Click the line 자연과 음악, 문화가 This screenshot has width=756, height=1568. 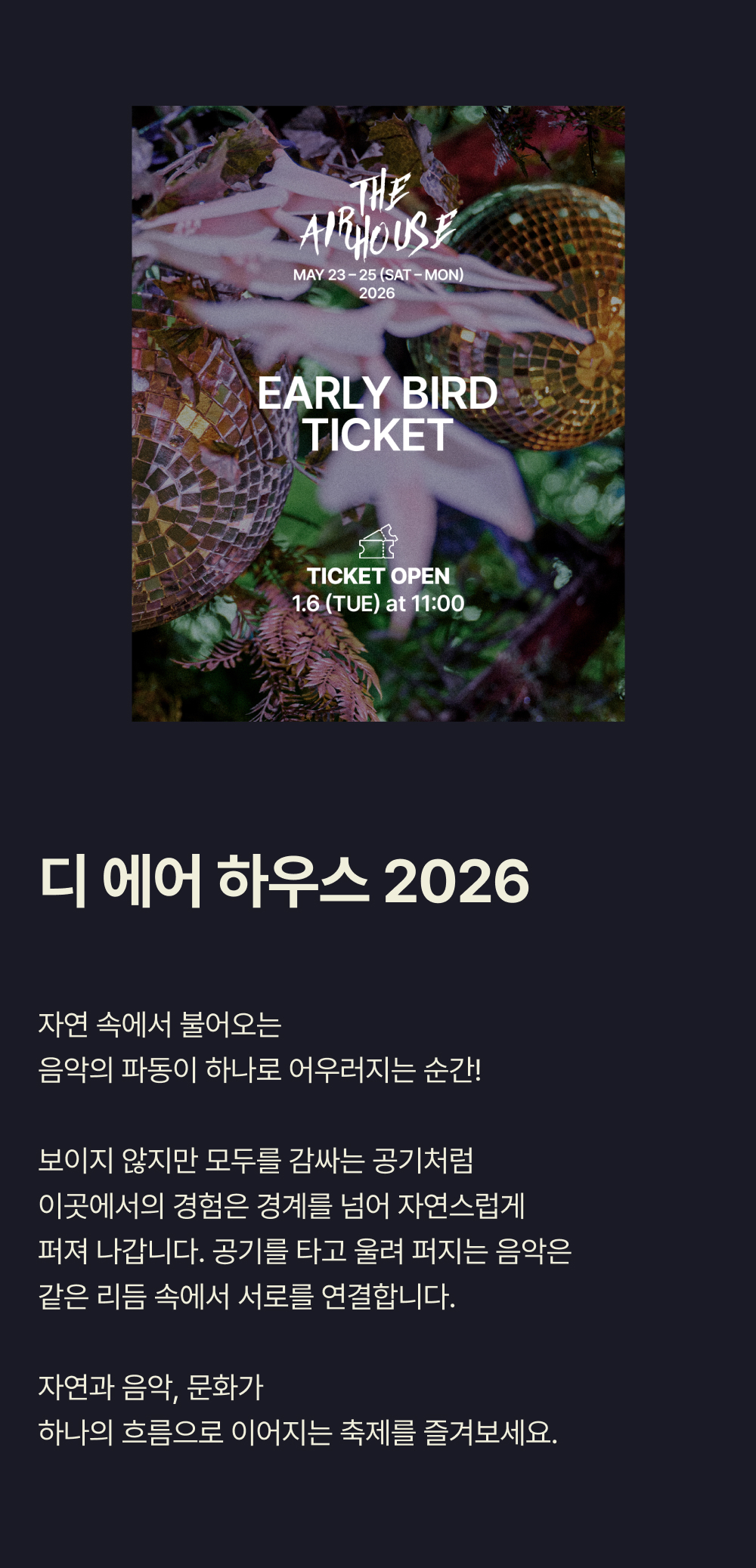(150, 1387)
